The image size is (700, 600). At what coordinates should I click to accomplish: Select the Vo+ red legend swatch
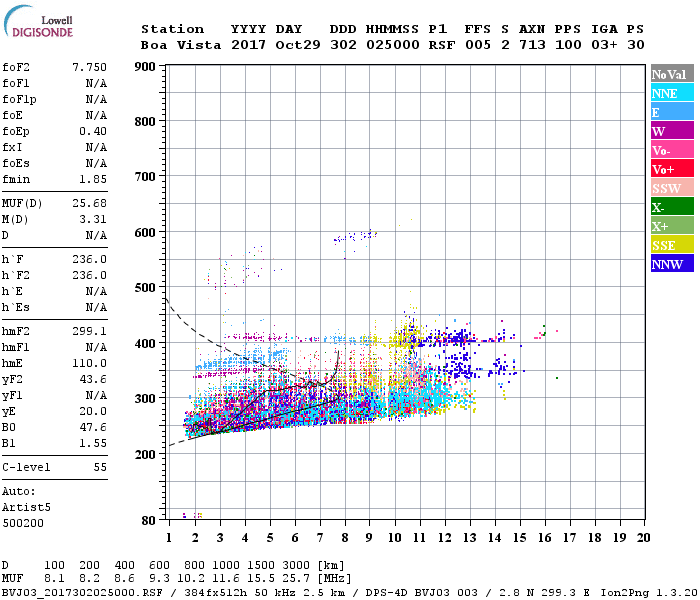(672, 169)
